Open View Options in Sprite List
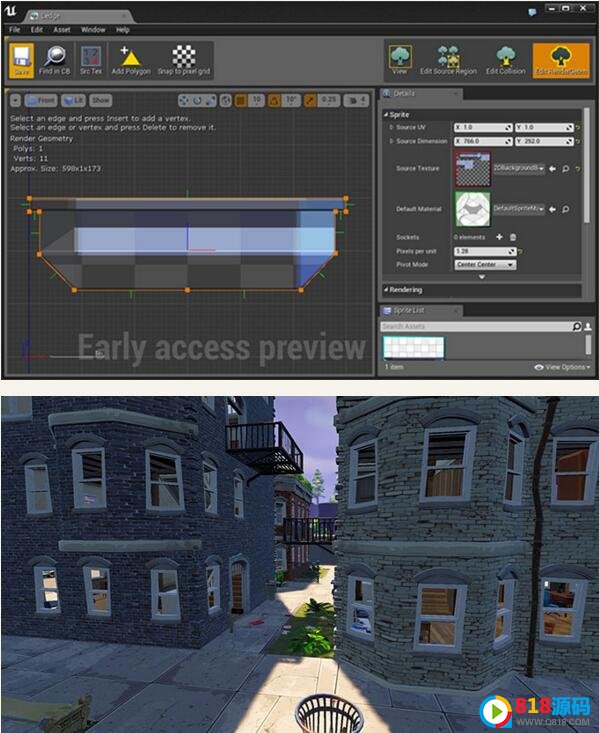This screenshot has width=599, height=733. pyautogui.click(x=563, y=367)
